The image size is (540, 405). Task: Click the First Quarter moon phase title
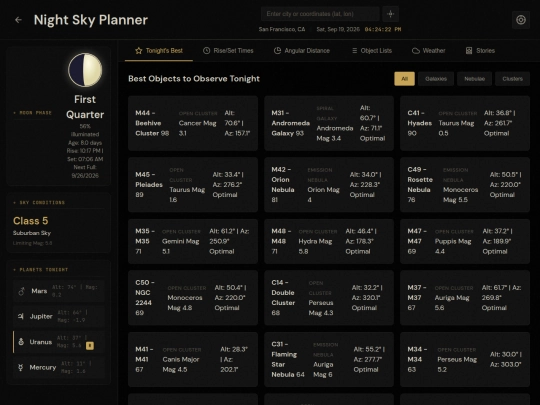pyautogui.click(x=85, y=107)
